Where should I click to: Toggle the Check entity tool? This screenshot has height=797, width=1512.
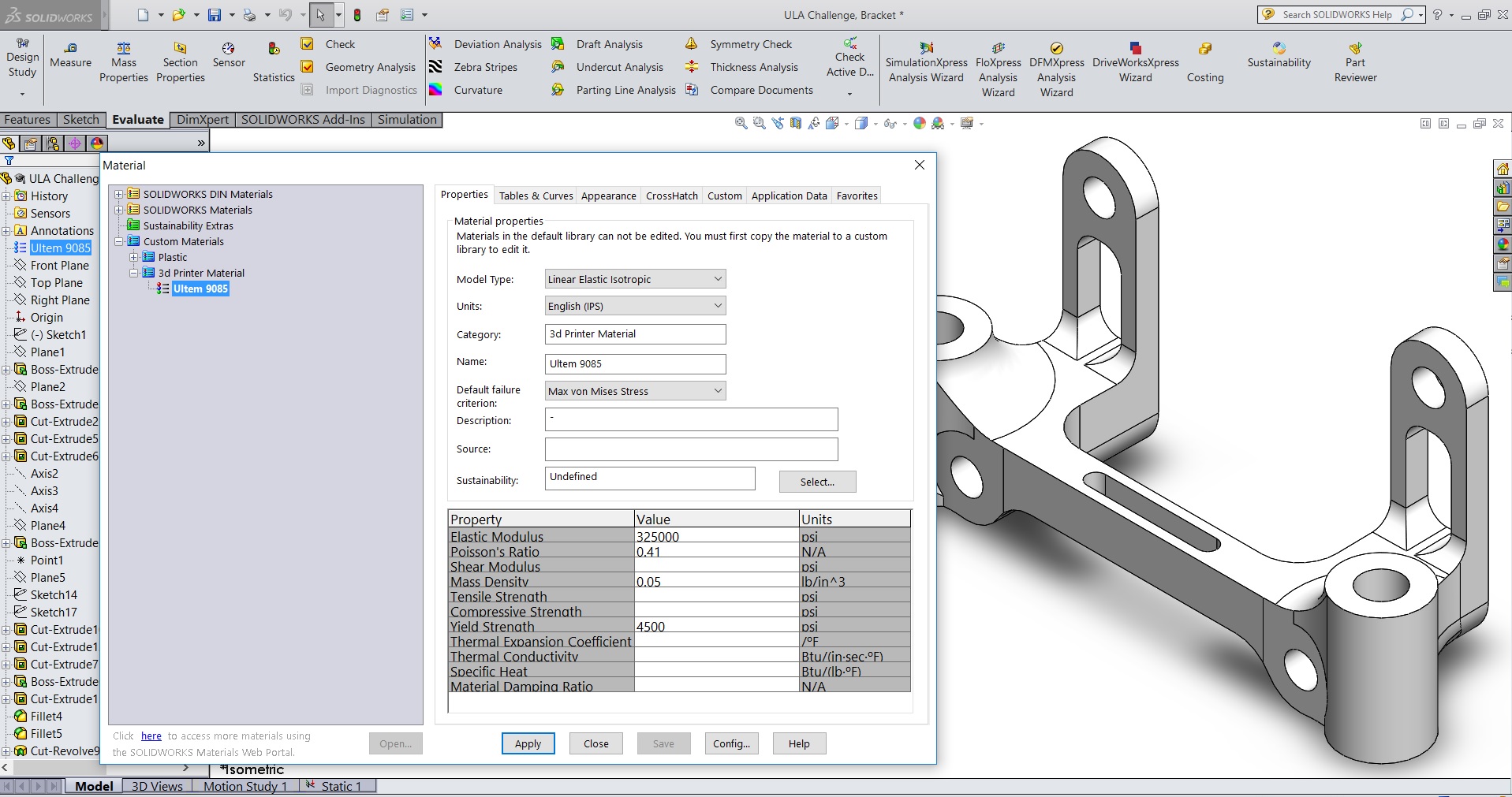tap(328, 44)
